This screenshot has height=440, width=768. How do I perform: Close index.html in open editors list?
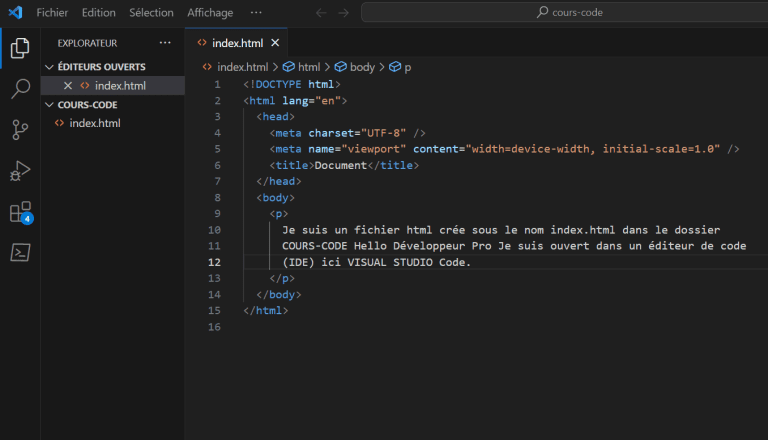(68, 86)
